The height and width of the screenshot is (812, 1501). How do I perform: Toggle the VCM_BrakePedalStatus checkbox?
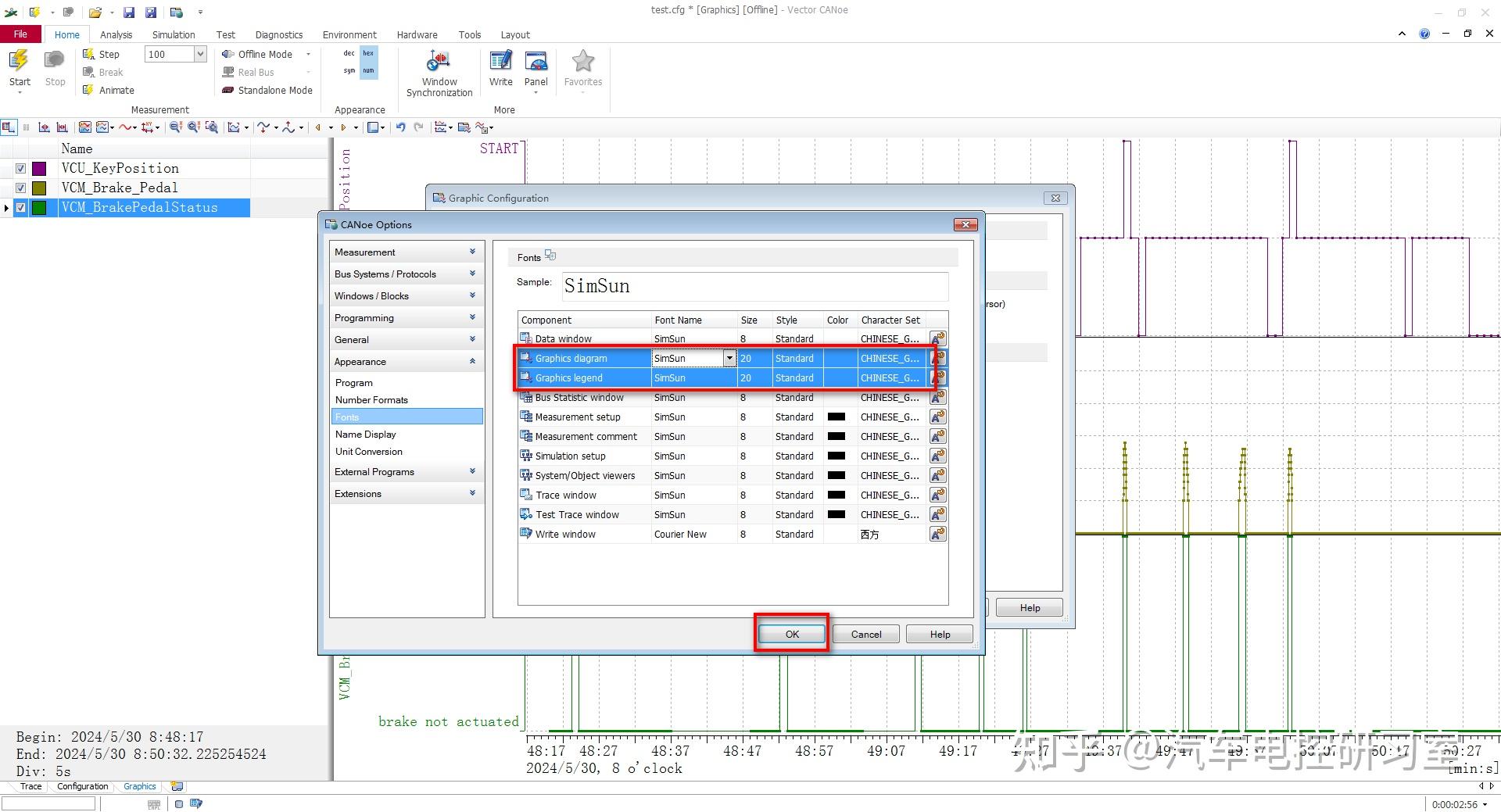21,208
